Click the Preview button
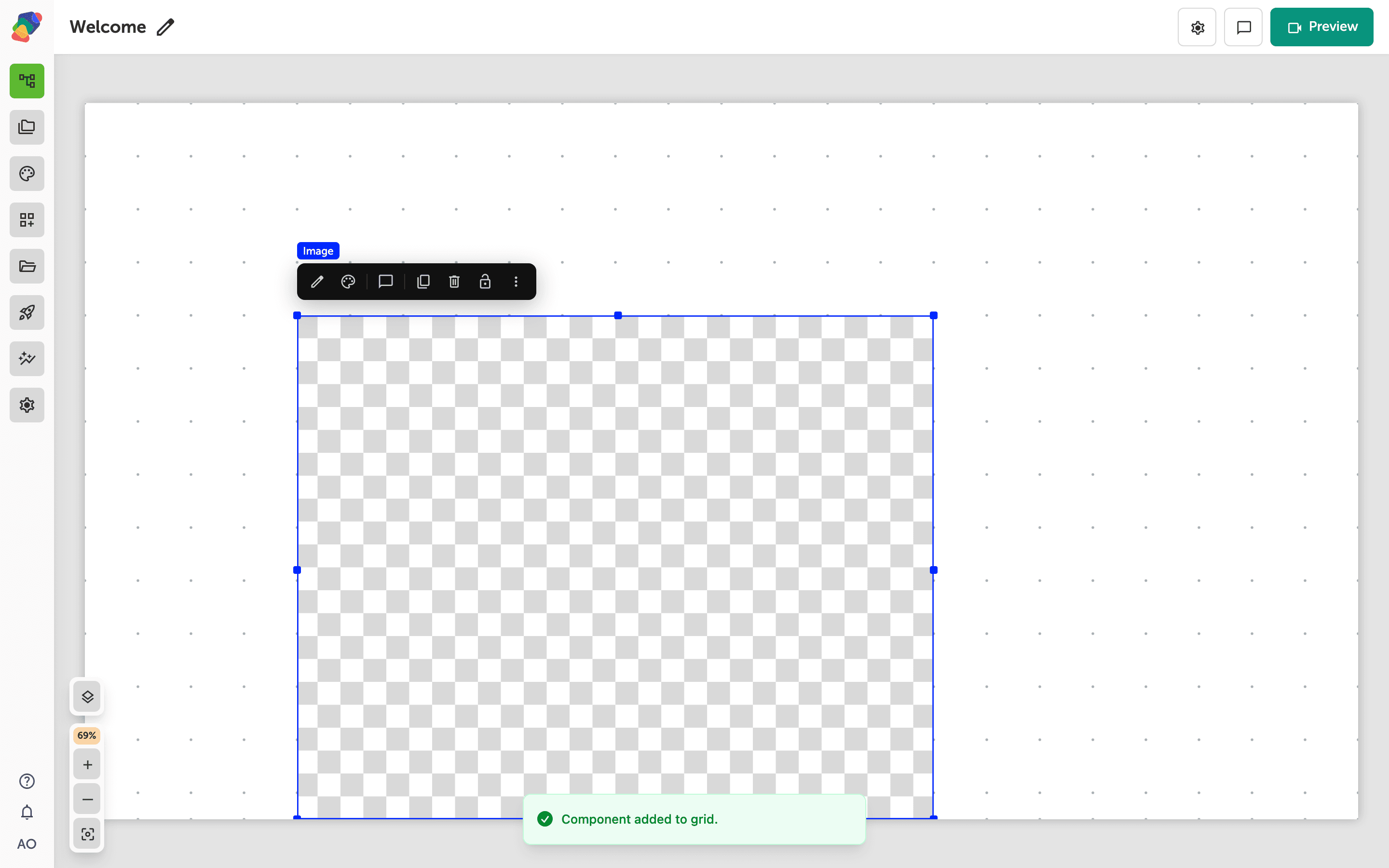 point(1321,27)
